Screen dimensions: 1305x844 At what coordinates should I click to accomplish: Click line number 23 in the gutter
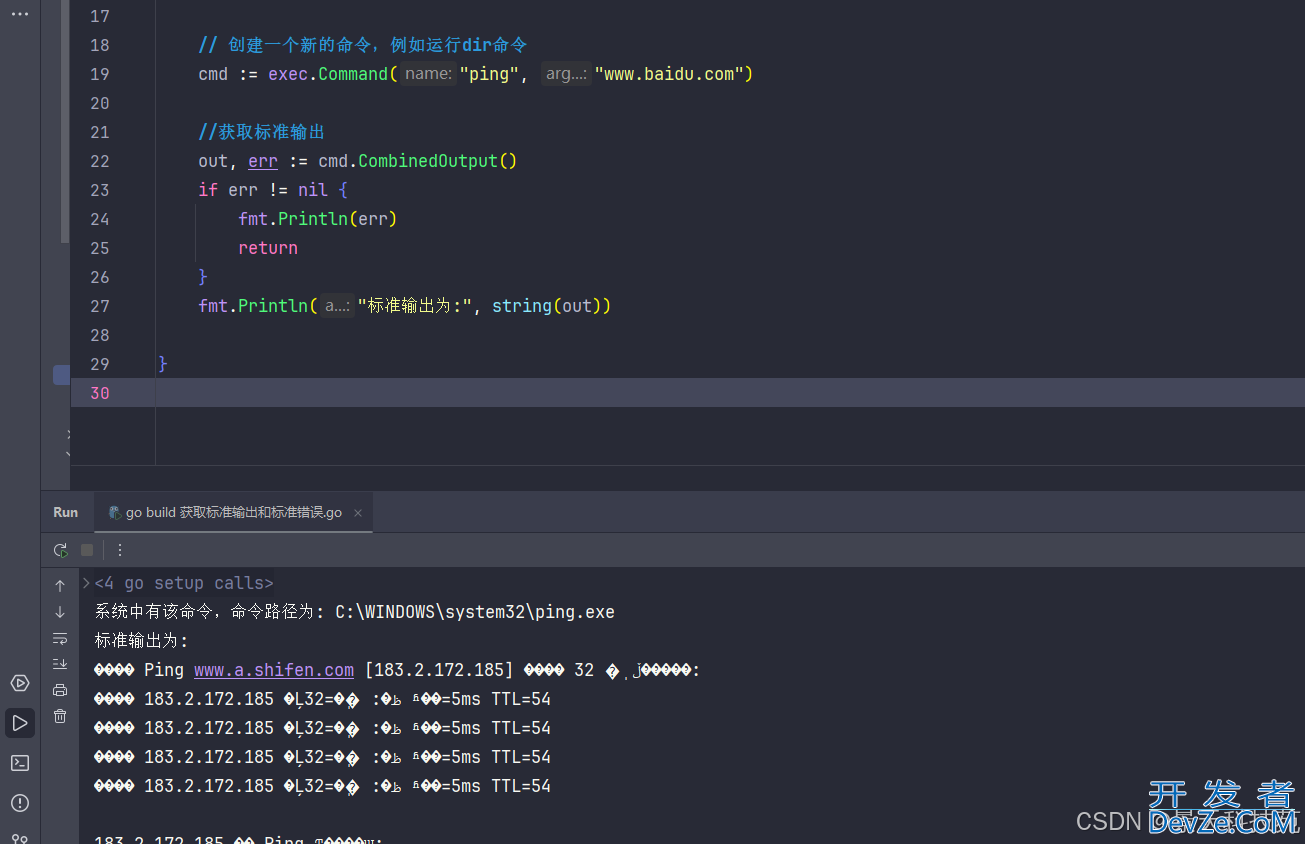99,190
